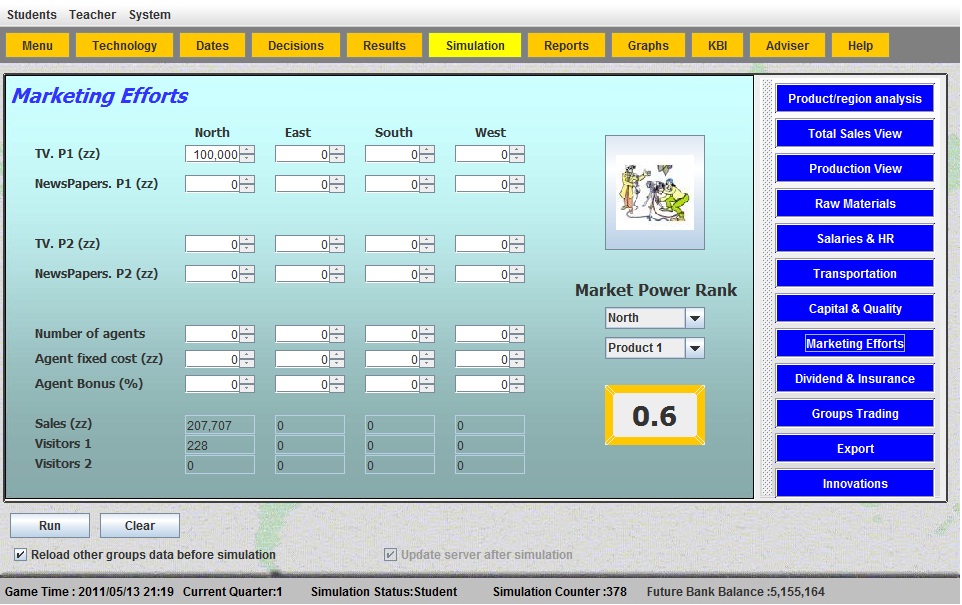This screenshot has height=605, width=962.
Task: Go to the Graphs tab
Action: 648,45
